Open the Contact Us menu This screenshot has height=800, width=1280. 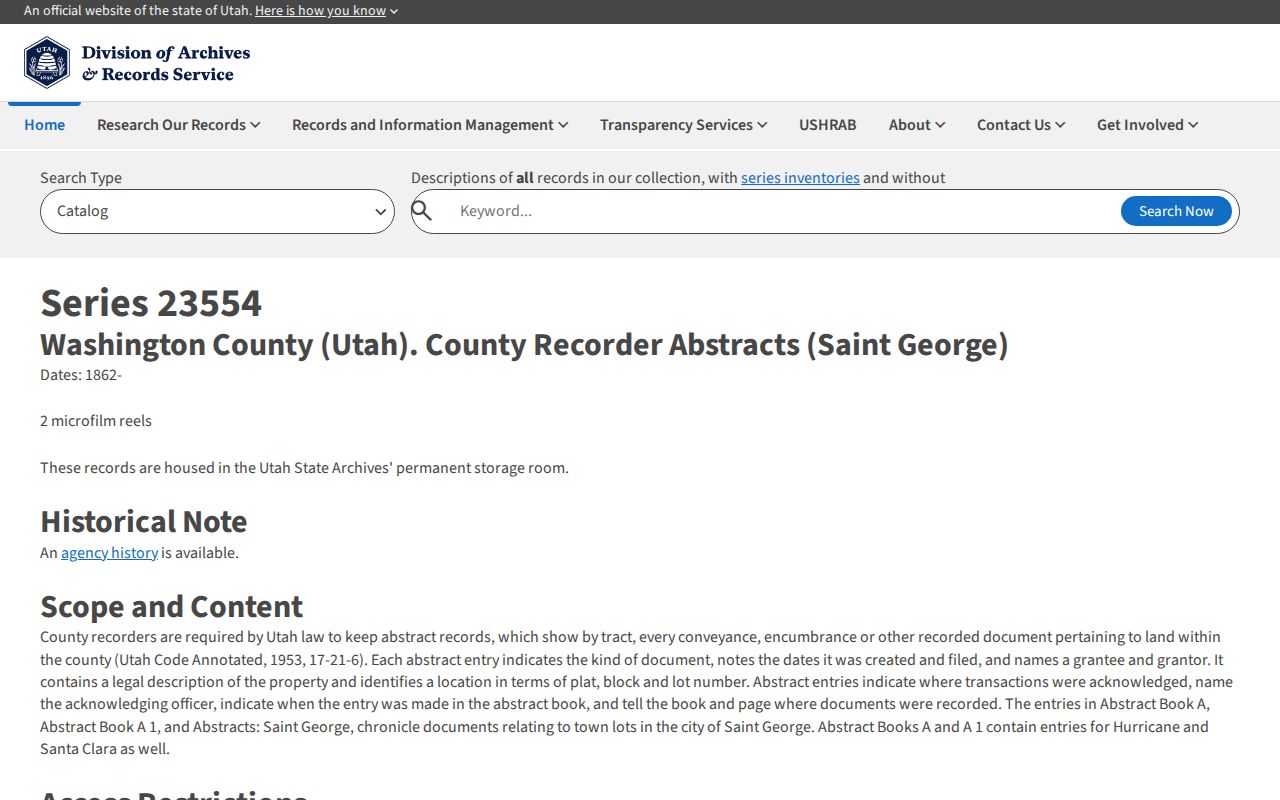click(1020, 125)
